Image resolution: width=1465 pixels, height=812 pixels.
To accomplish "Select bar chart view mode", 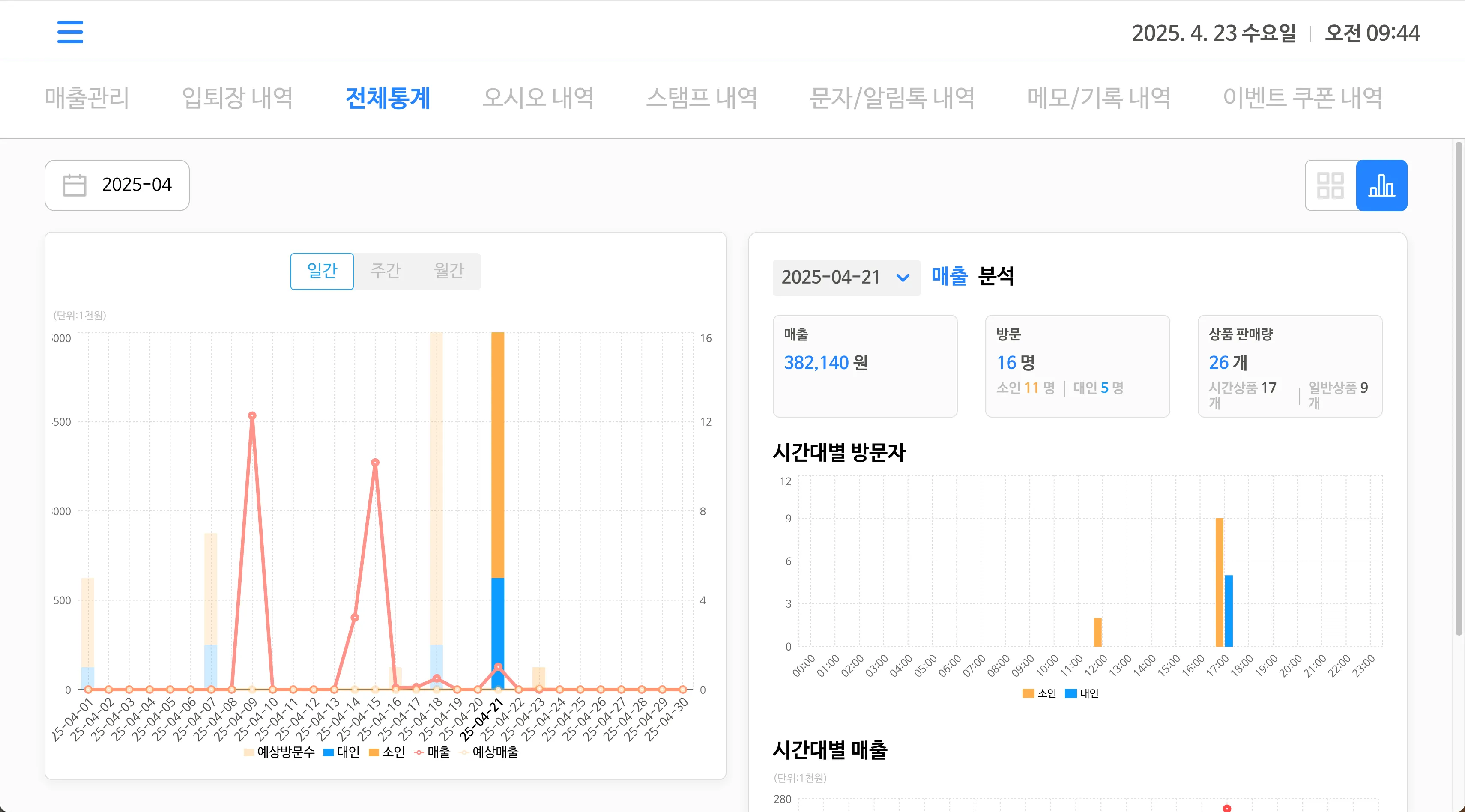I will point(1381,185).
